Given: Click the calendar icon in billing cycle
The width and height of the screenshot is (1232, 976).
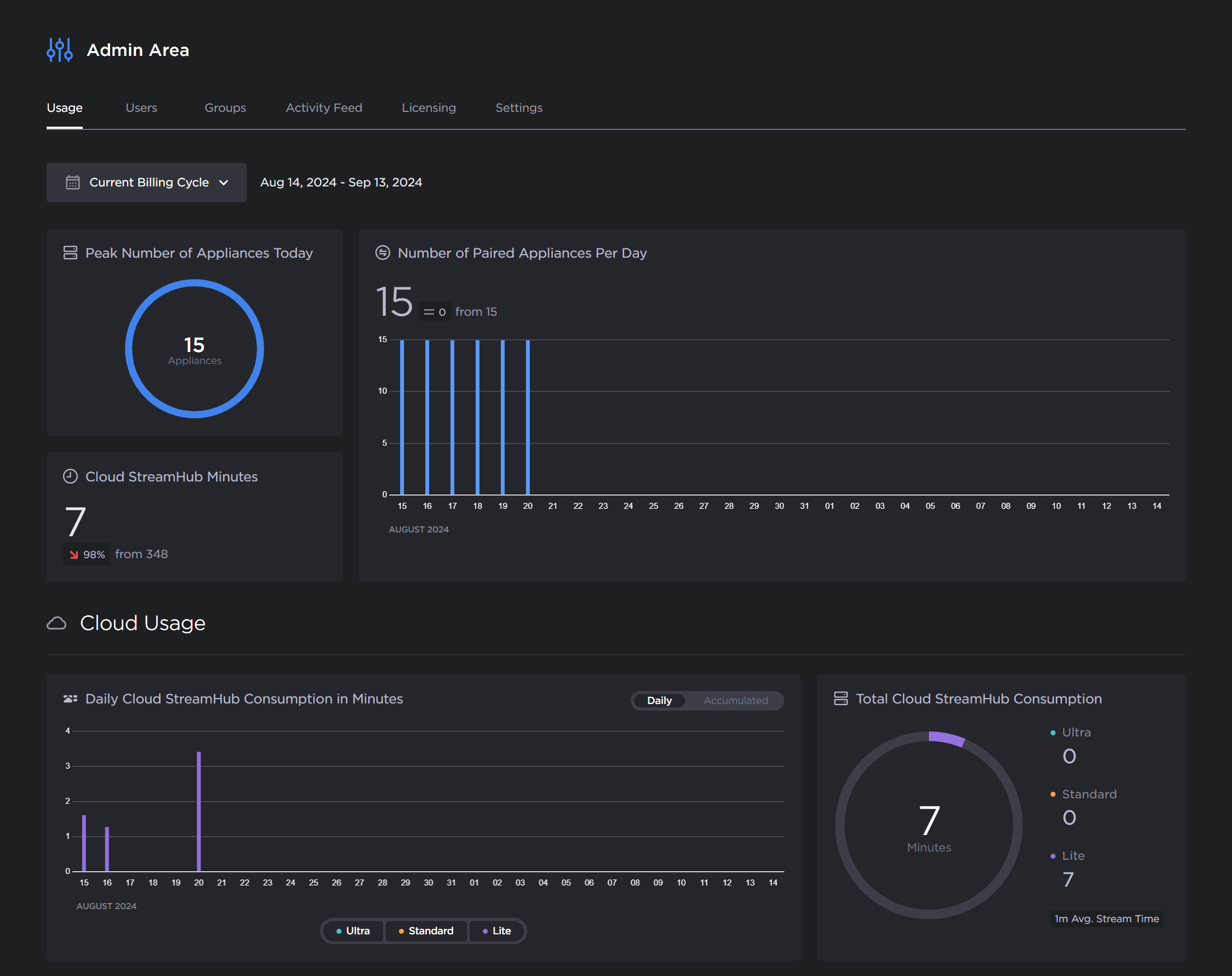Looking at the screenshot, I should pyautogui.click(x=73, y=183).
